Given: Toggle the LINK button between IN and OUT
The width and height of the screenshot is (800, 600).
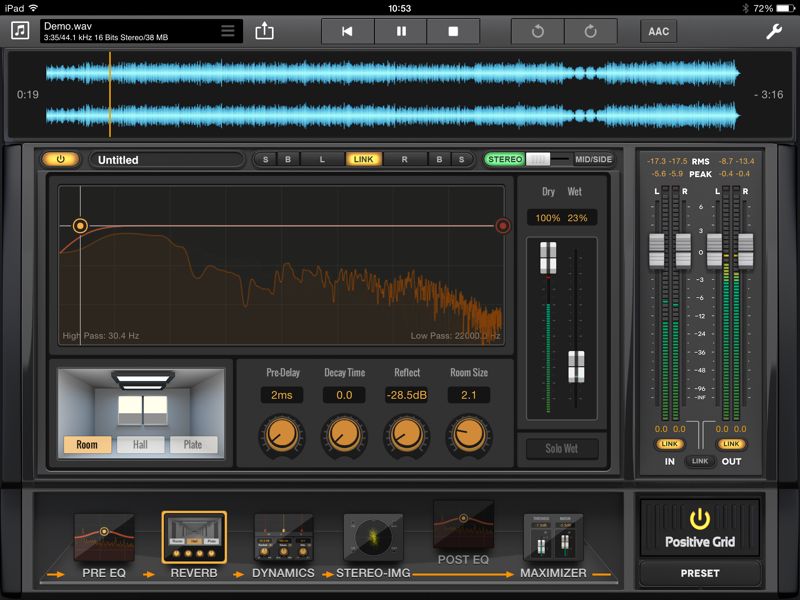Looking at the screenshot, I should (x=700, y=461).
